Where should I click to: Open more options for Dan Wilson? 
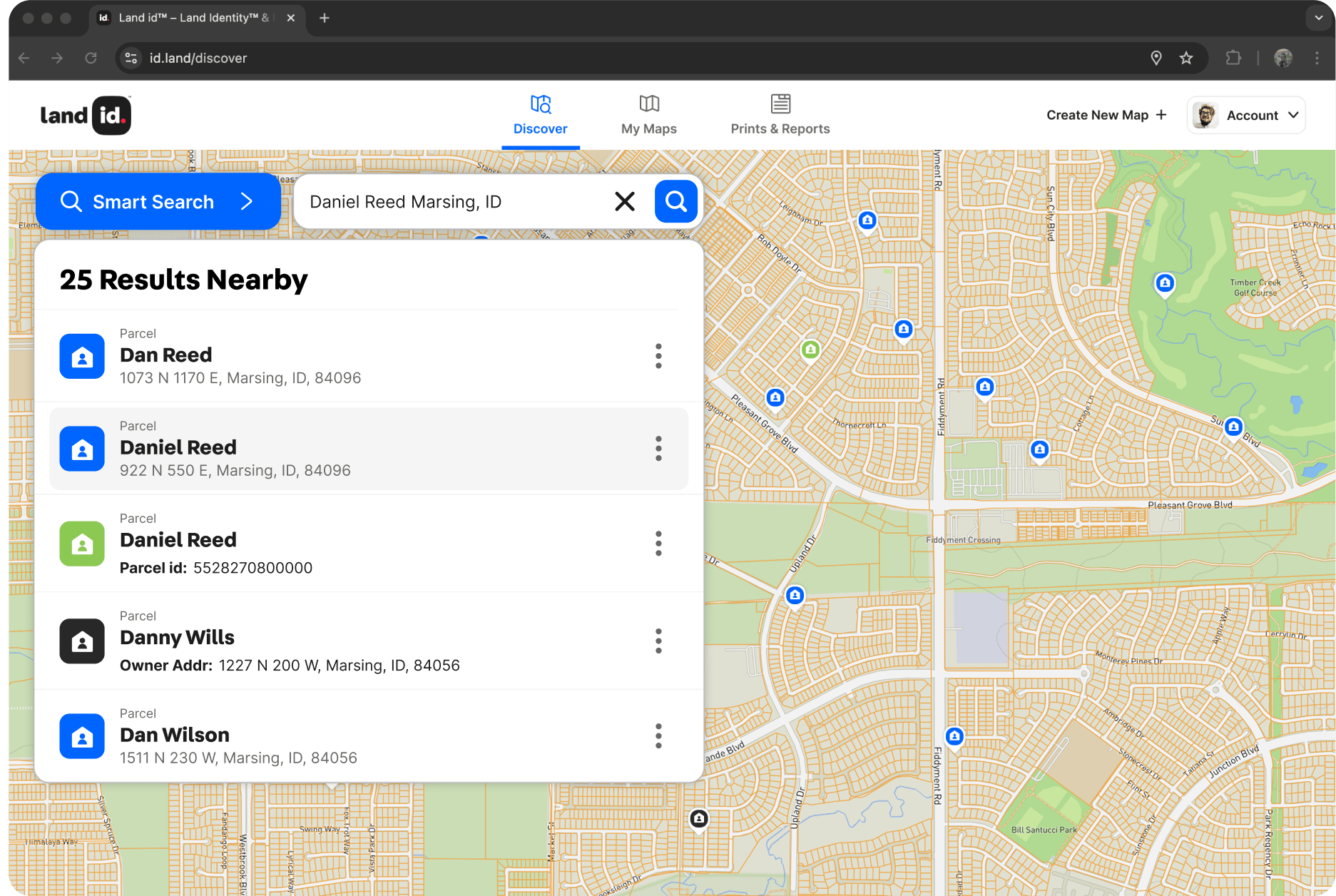(x=658, y=735)
